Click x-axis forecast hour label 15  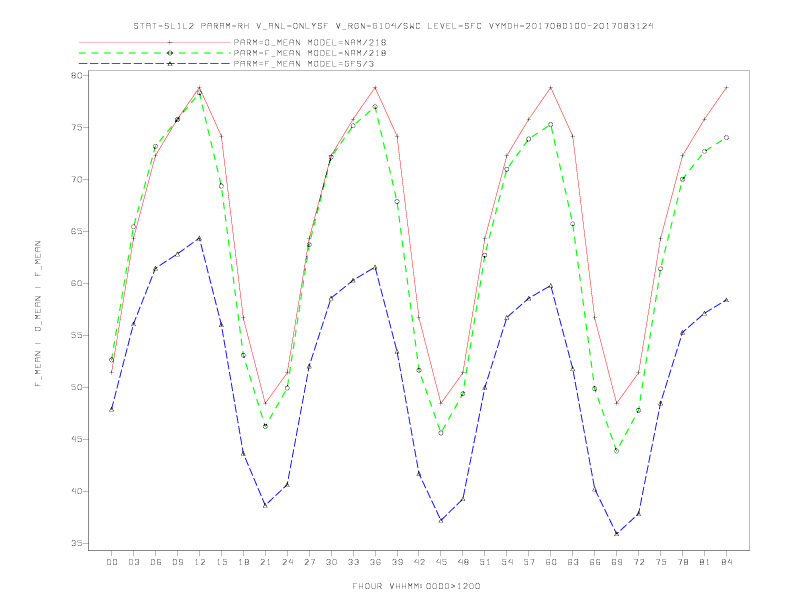221,562
